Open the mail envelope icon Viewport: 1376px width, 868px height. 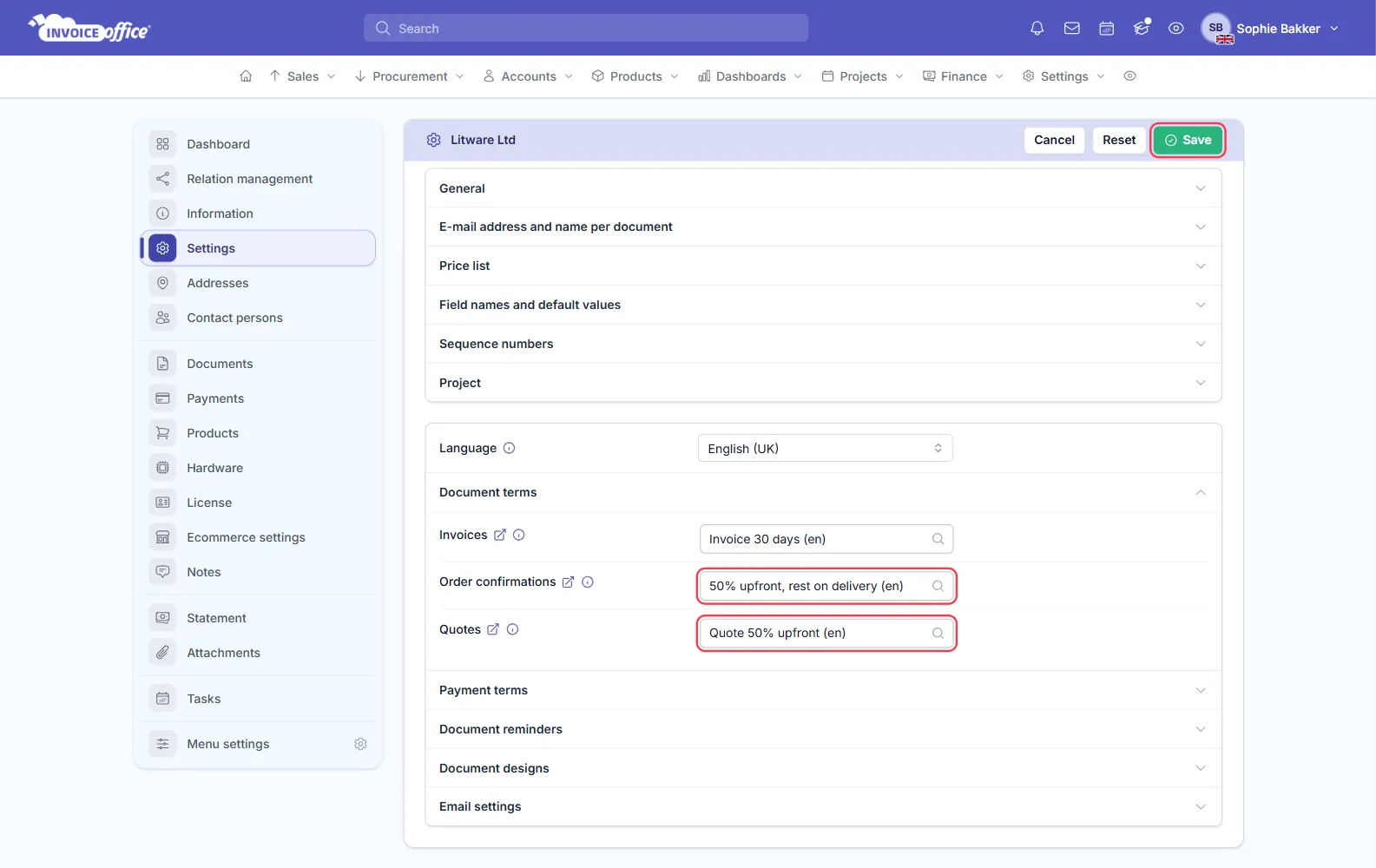point(1072,29)
